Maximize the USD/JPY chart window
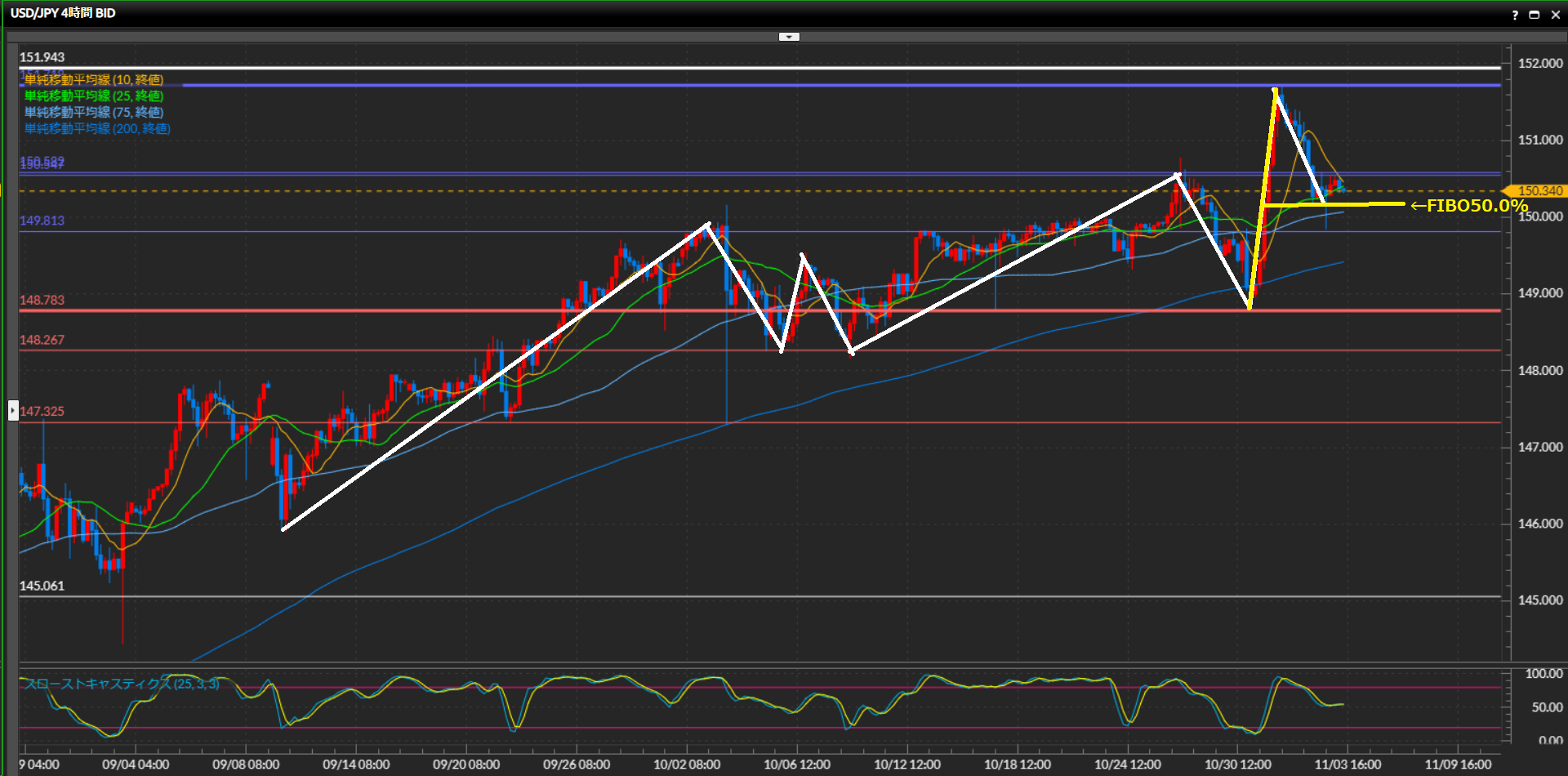 pos(1535,15)
